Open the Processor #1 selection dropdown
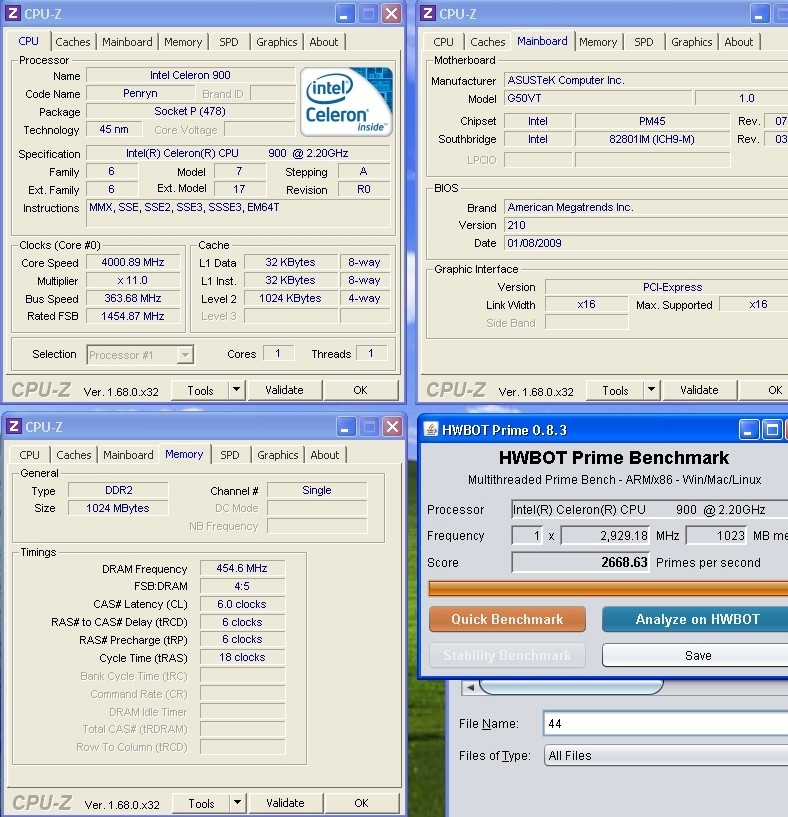 tap(184, 355)
